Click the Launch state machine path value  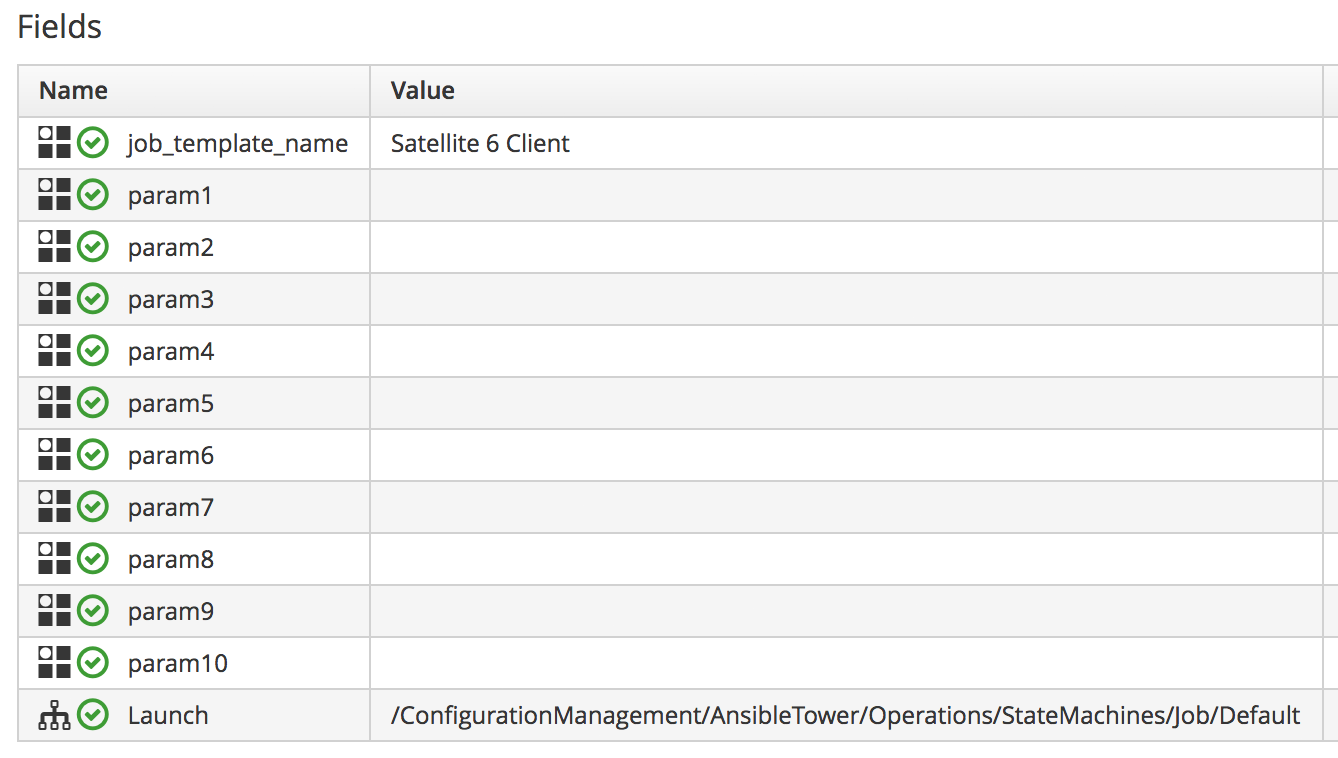[845, 715]
